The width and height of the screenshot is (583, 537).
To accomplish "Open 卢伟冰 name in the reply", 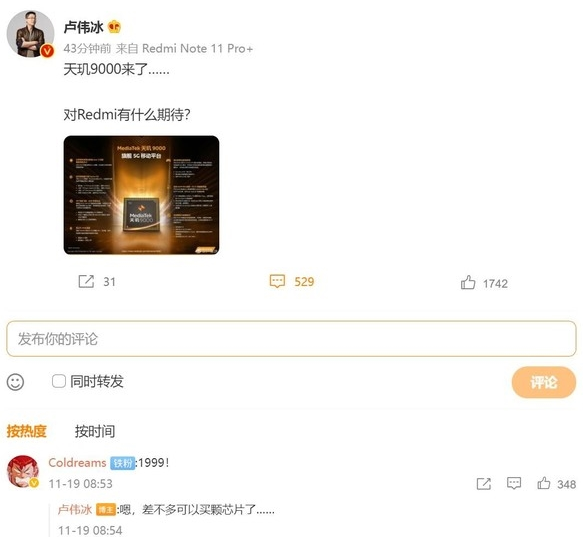I will (x=75, y=509).
